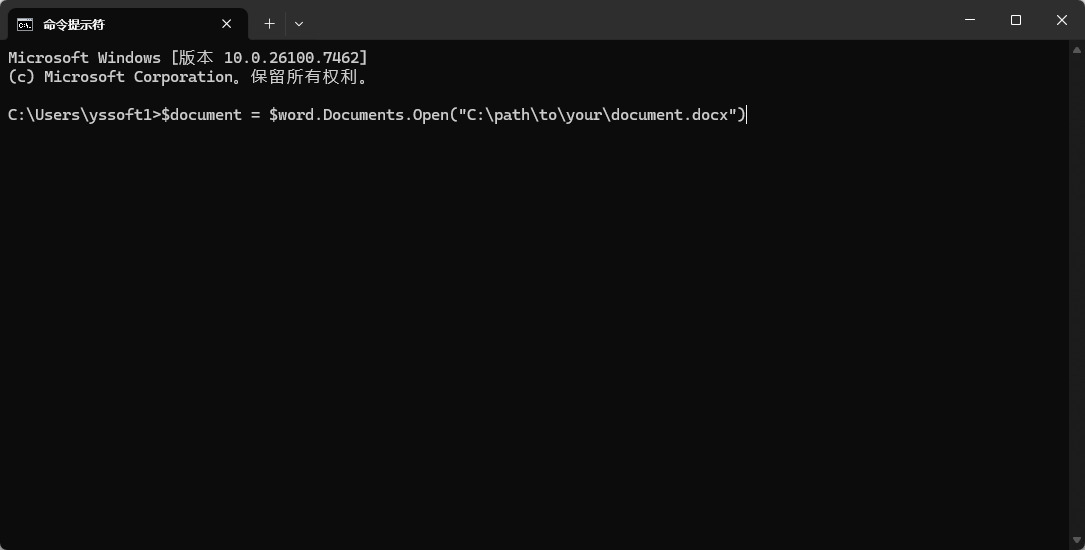Open a new tab with the plus button
Image resolution: width=1085 pixels, height=550 pixels.
click(x=269, y=24)
